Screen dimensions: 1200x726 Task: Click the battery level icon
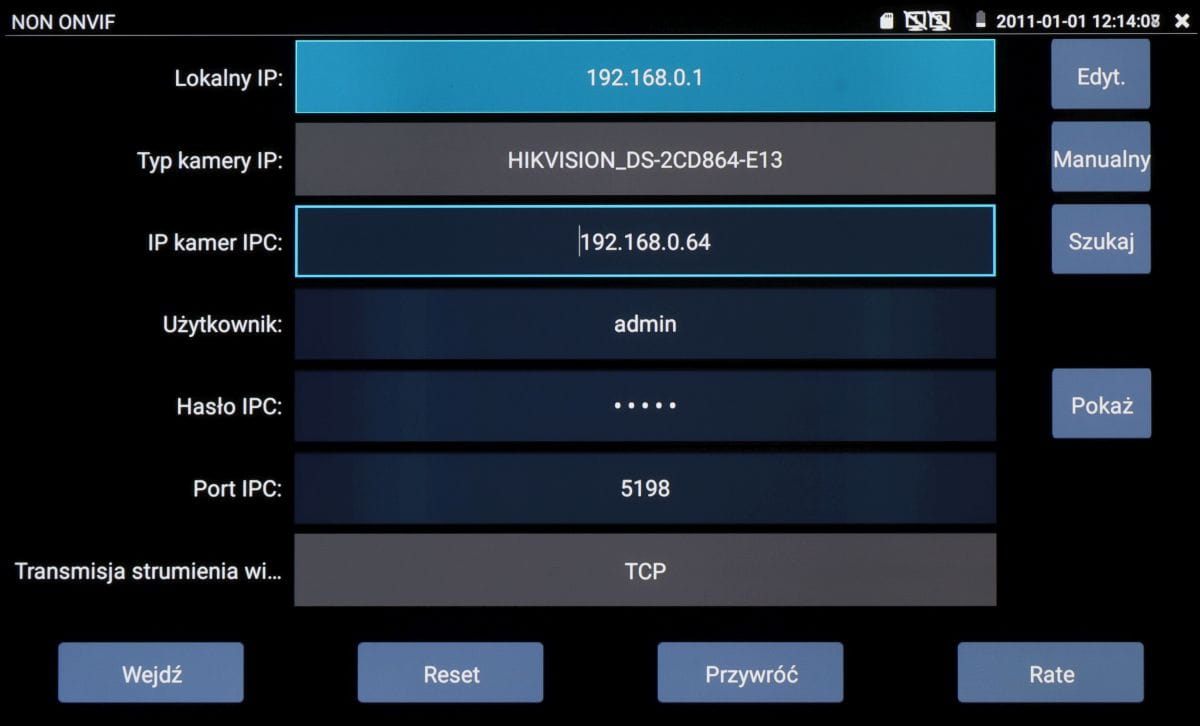pyautogui.click(x=982, y=20)
